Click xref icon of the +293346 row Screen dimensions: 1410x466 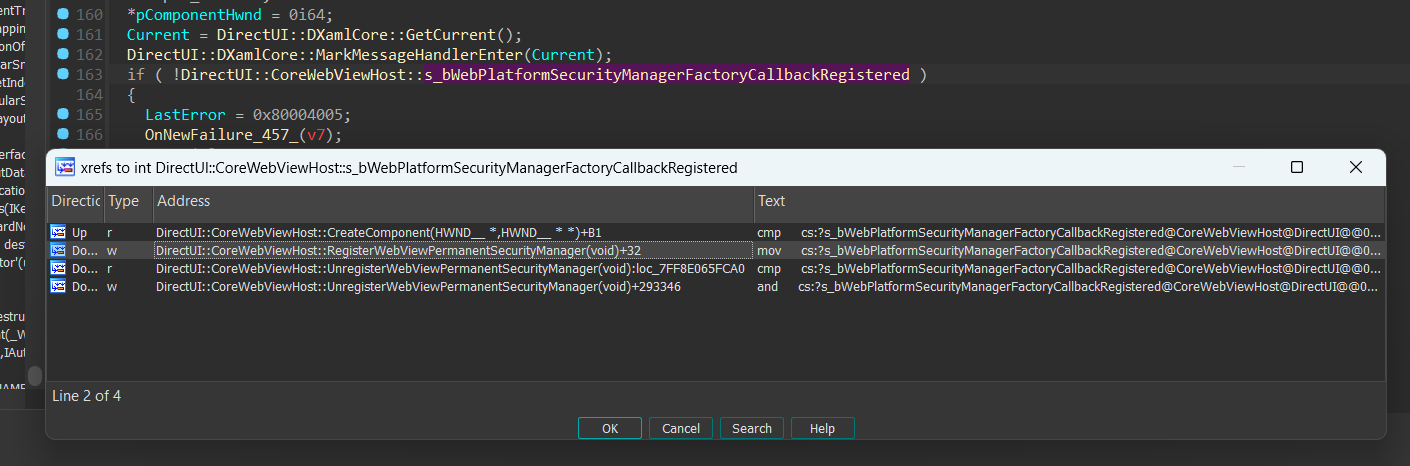[x=59, y=286]
